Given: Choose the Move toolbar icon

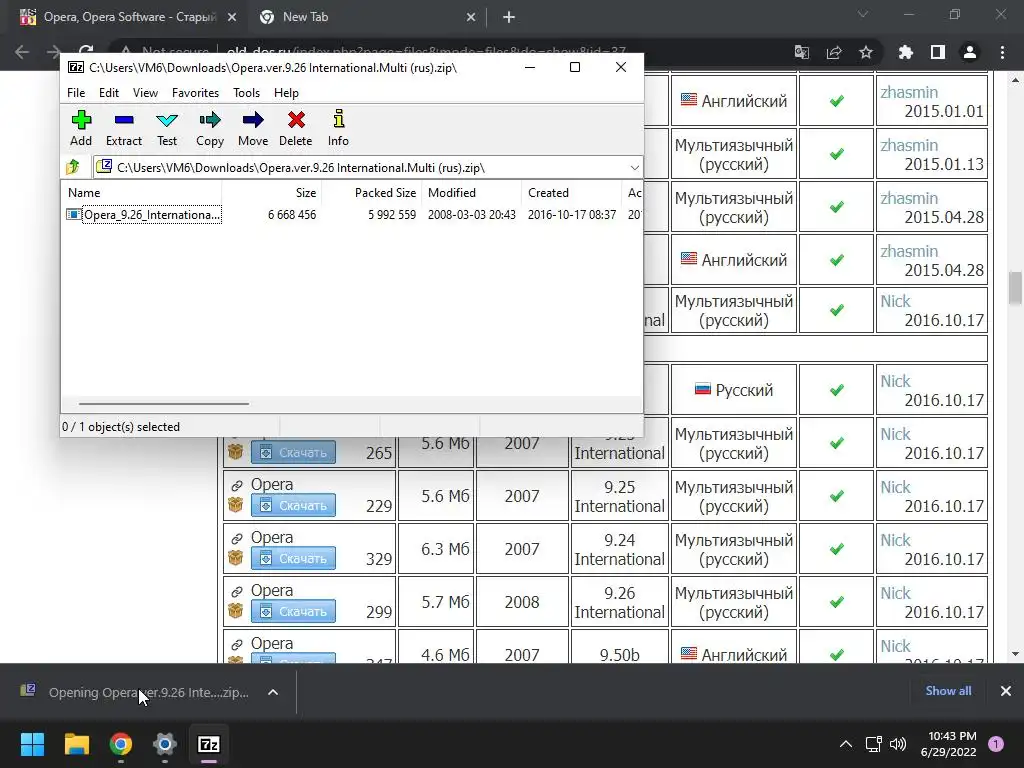Looking at the screenshot, I should [253, 128].
